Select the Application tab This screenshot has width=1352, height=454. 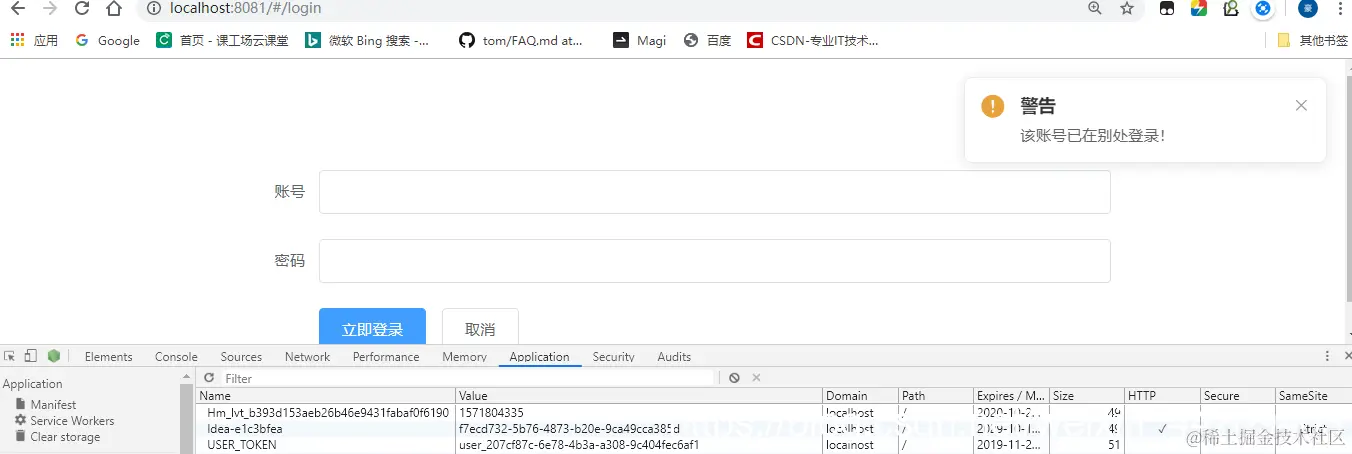[x=539, y=357]
